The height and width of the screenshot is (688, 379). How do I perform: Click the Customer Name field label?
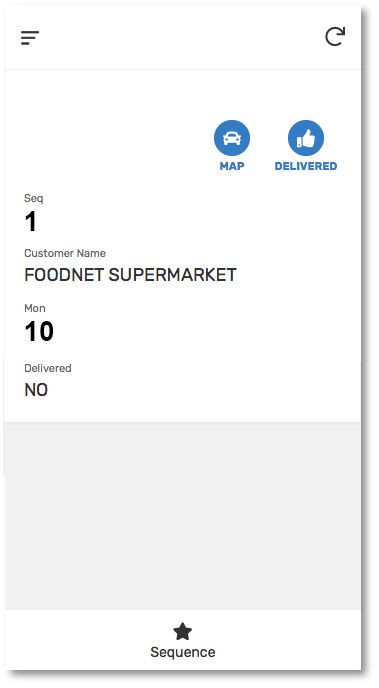[65, 253]
